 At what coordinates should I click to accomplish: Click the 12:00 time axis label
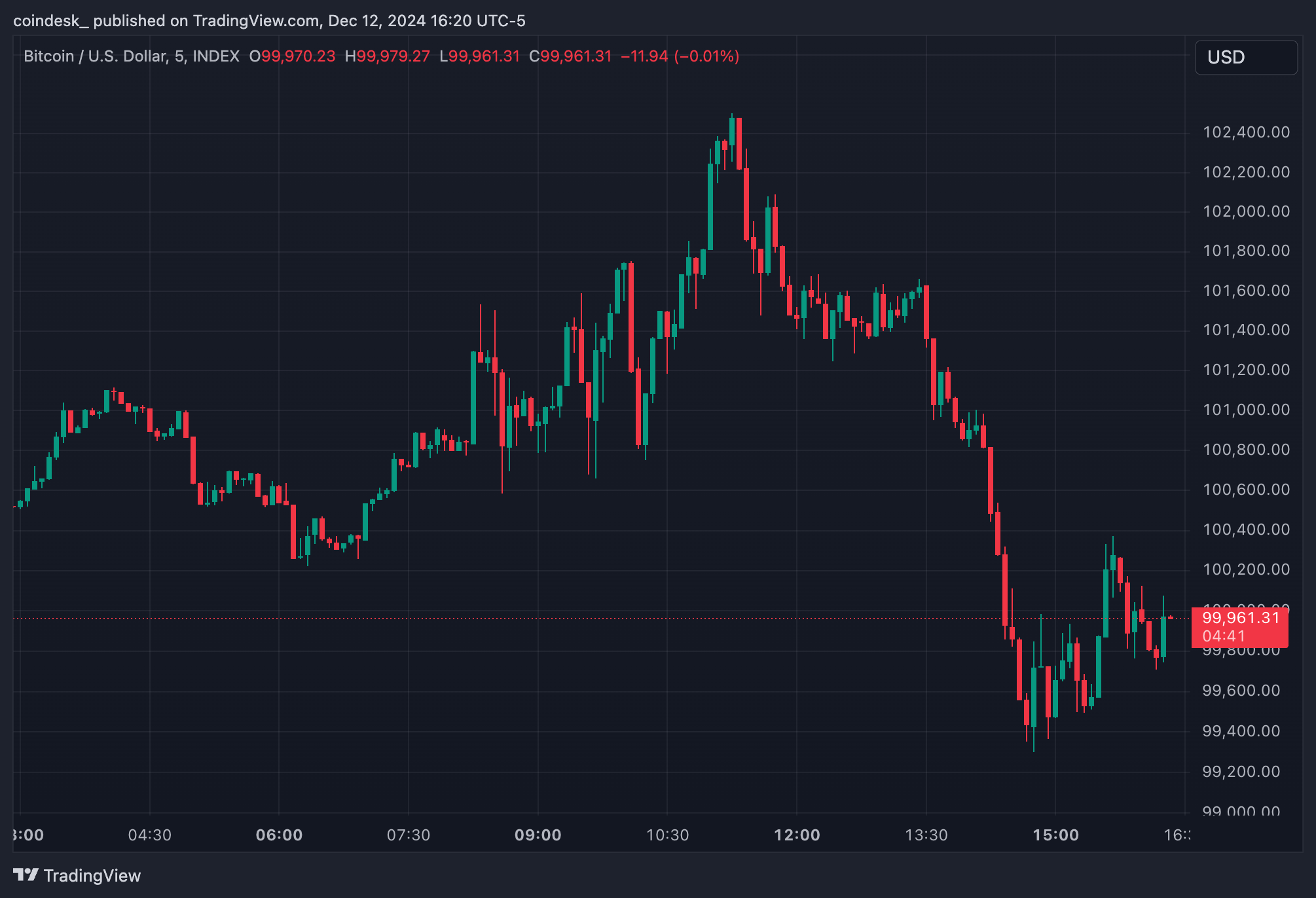(x=797, y=835)
